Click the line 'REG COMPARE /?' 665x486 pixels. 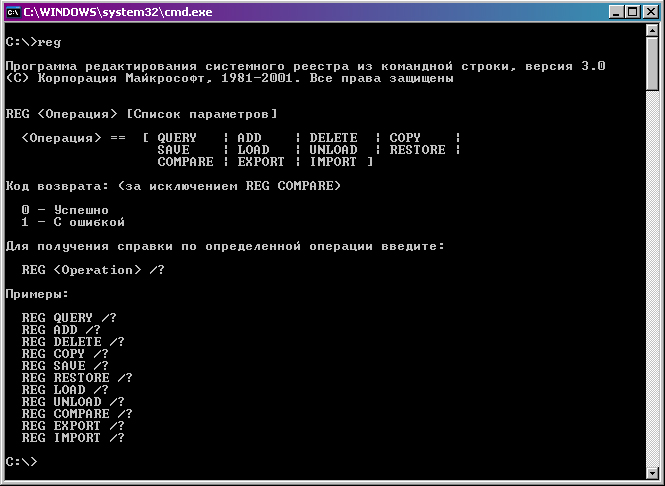coord(77,413)
